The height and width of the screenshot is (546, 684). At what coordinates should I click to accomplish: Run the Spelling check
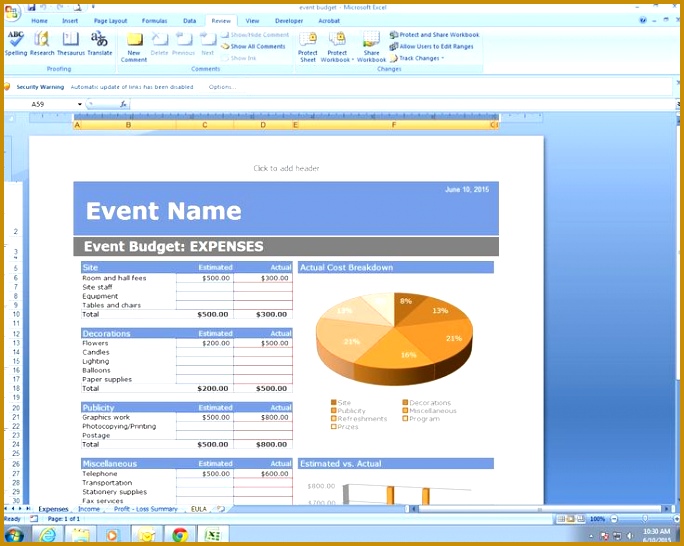(x=16, y=44)
